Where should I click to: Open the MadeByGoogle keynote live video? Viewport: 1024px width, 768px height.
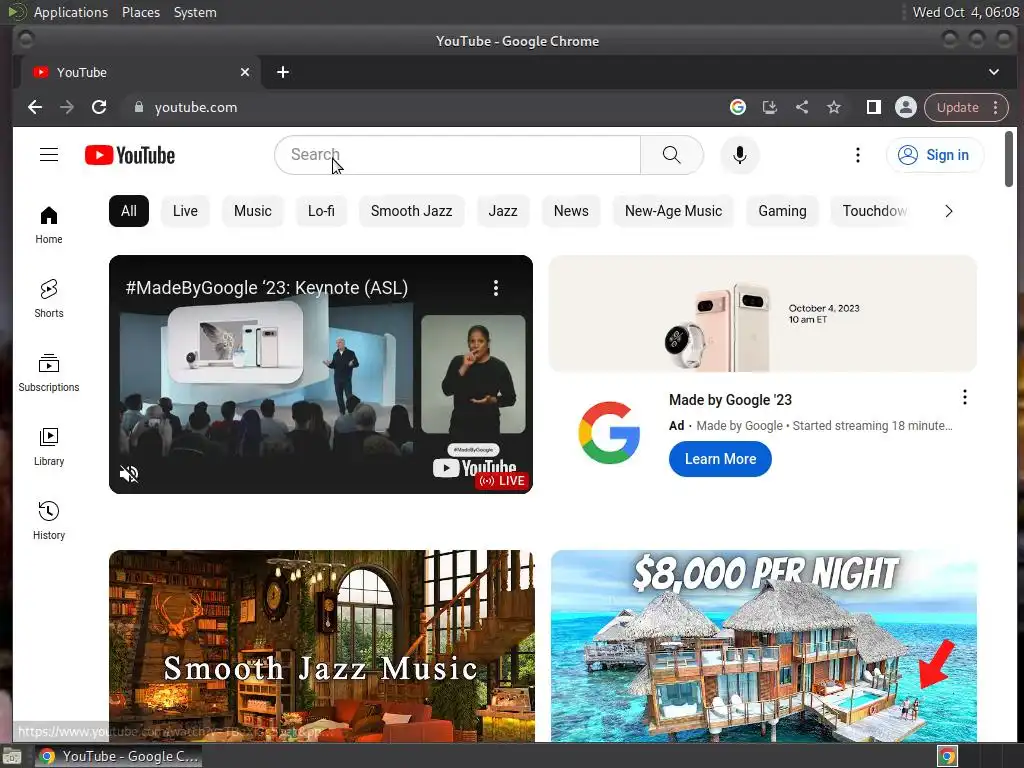[x=321, y=374]
